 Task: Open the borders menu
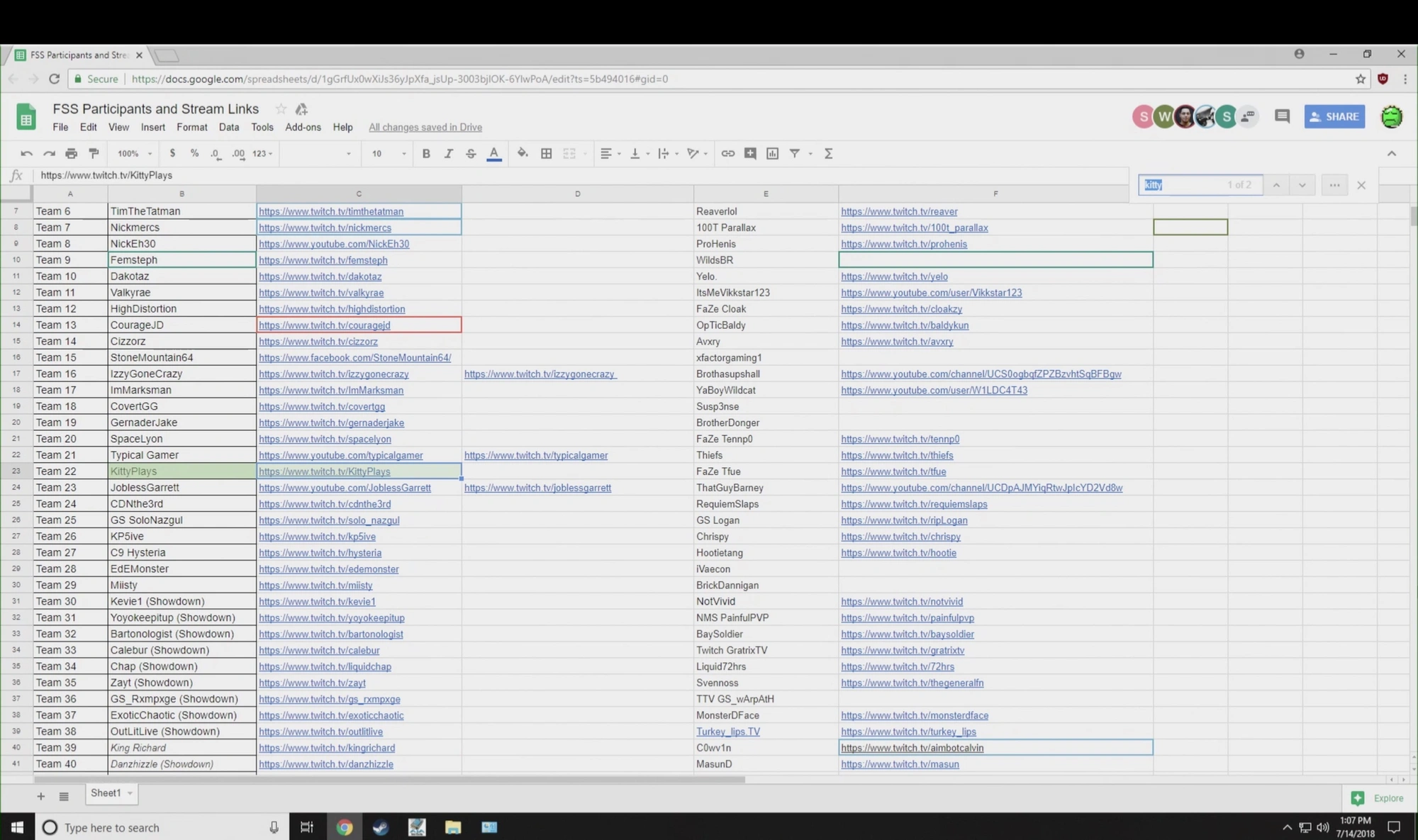[546, 153]
